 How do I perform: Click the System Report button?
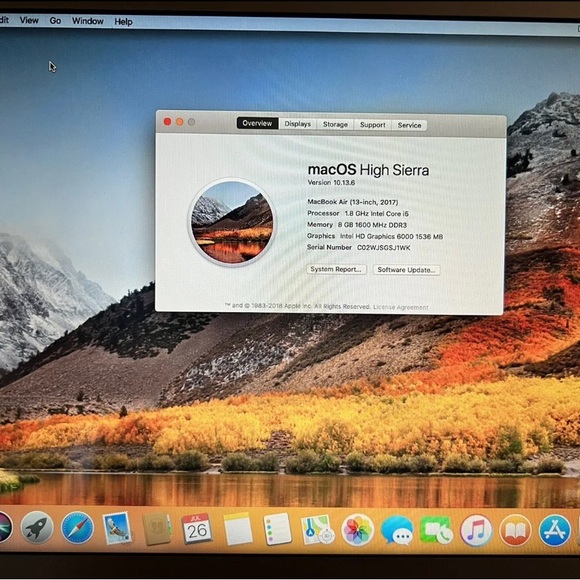click(x=336, y=269)
